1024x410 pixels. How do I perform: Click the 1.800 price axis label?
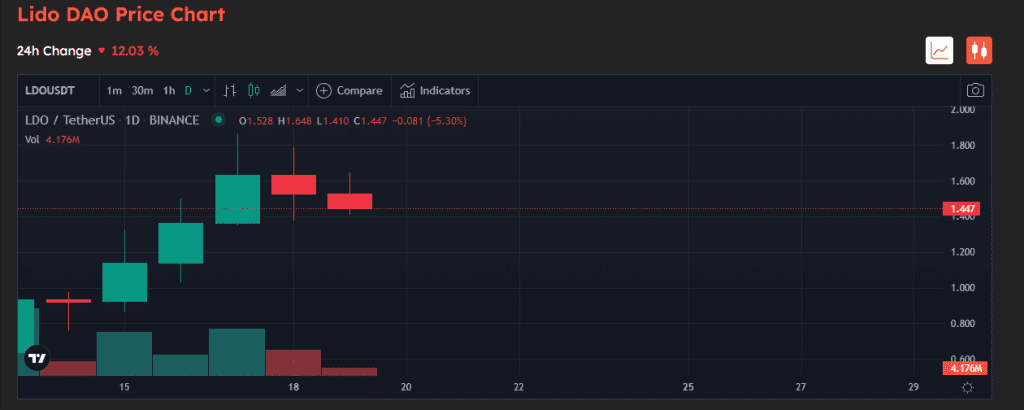962,146
